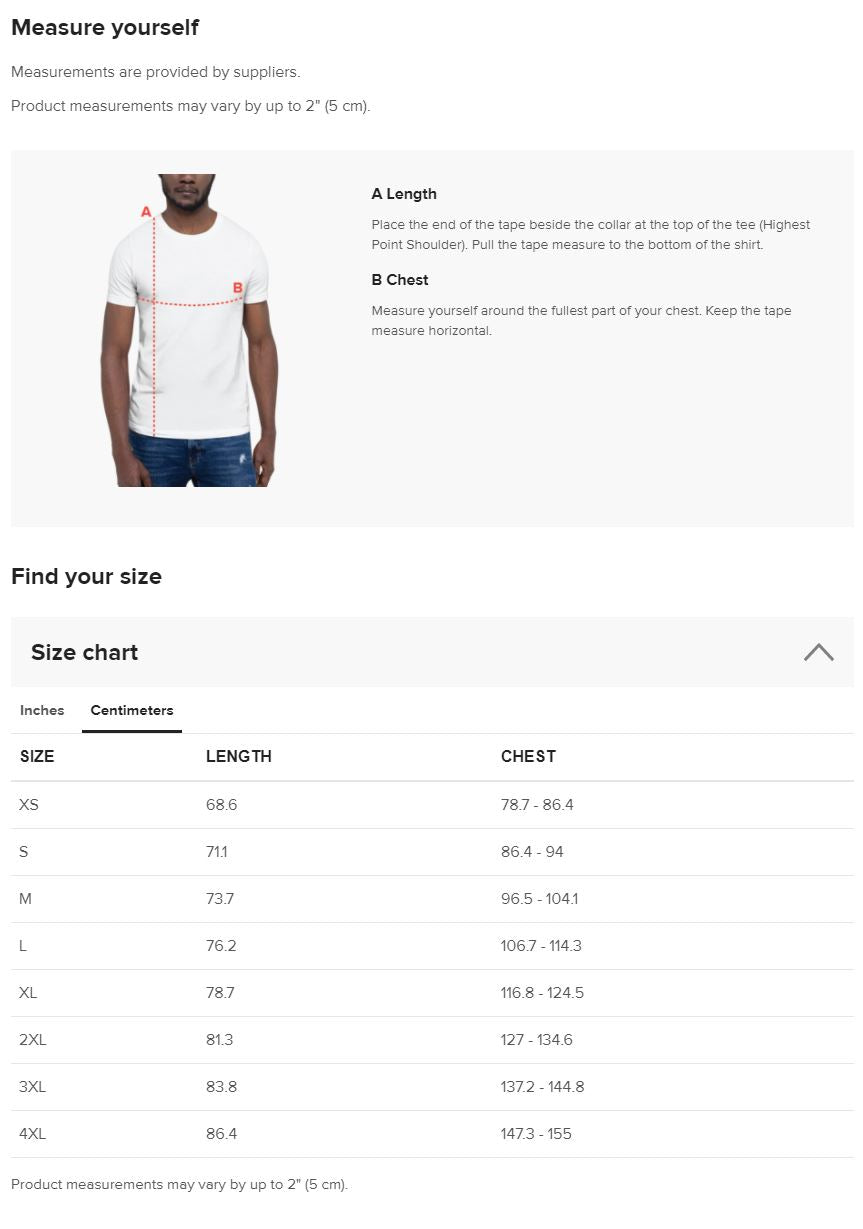Switch to the Inches tab
863x1229 pixels.
click(x=42, y=710)
